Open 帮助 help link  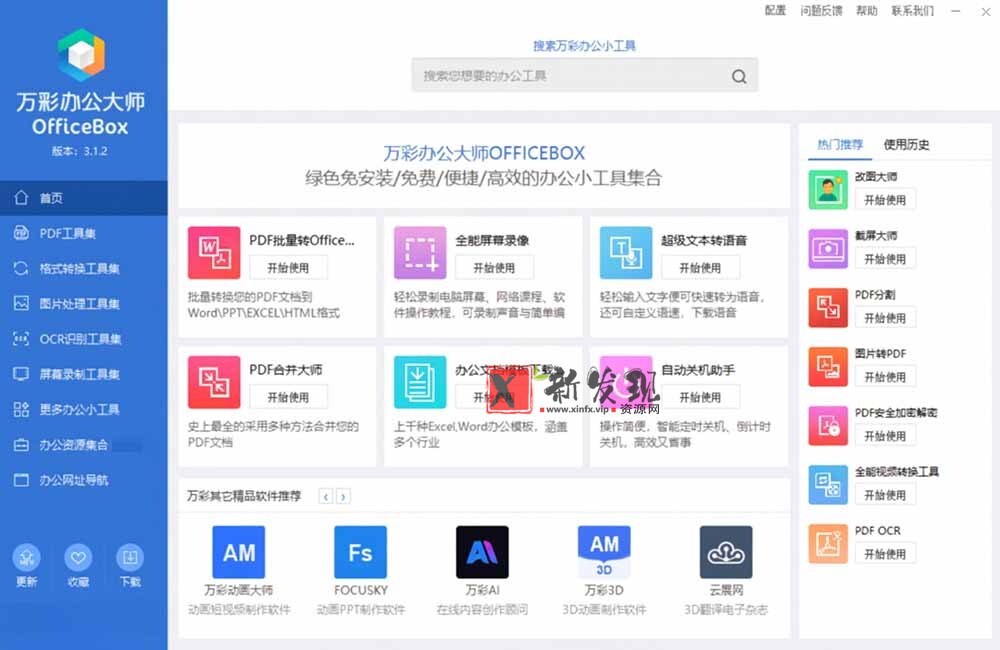click(866, 11)
